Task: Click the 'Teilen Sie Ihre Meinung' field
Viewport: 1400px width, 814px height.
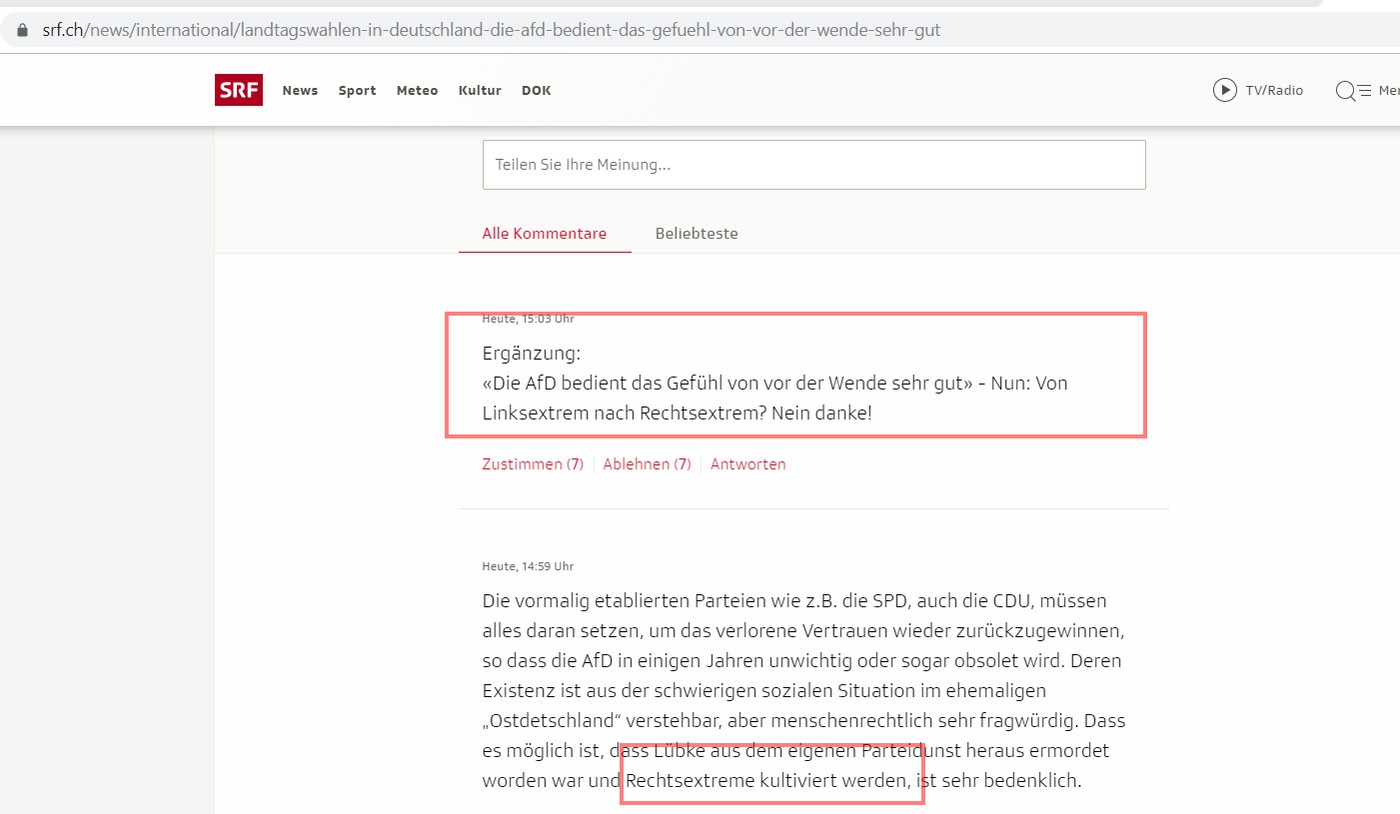Action: pos(813,165)
